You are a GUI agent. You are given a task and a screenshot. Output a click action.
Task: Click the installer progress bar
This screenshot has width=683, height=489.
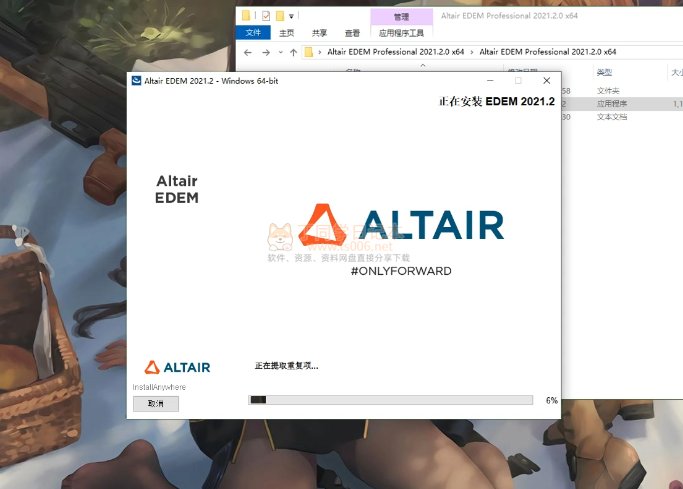tap(390, 400)
